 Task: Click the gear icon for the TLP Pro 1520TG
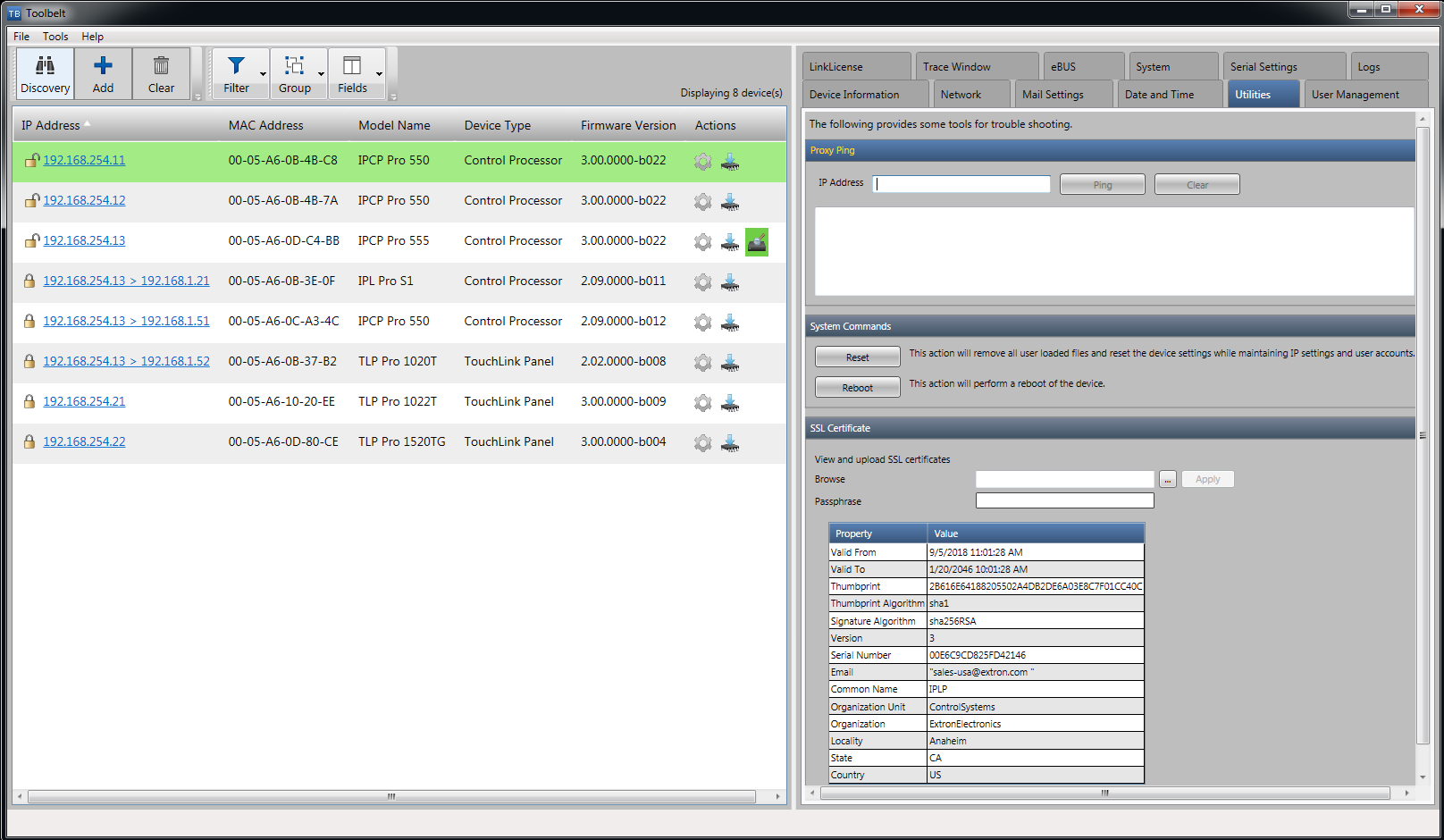click(x=702, y=443)
